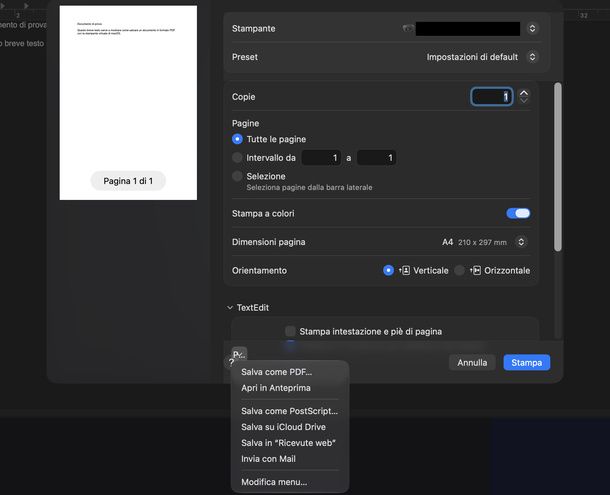Click the Seleziona pagine dalla barra laterale hint
This screenshot has width=610, height=495.
tap(309, 188)
